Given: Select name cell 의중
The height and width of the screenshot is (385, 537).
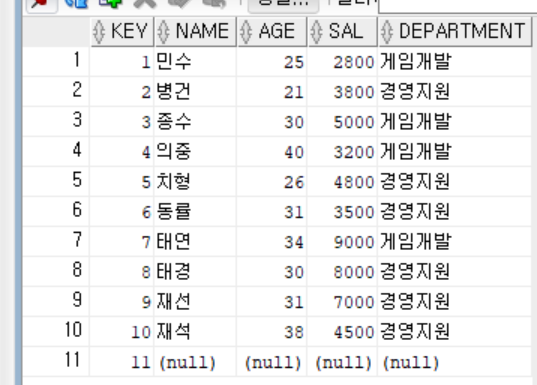Looking at the screenshot, I should [196, 152].
